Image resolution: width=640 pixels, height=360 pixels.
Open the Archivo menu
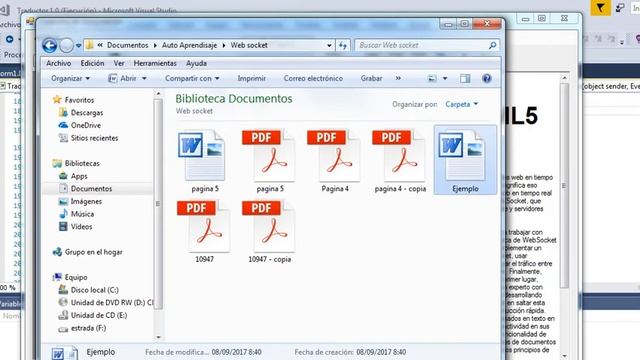coord(58,63)
